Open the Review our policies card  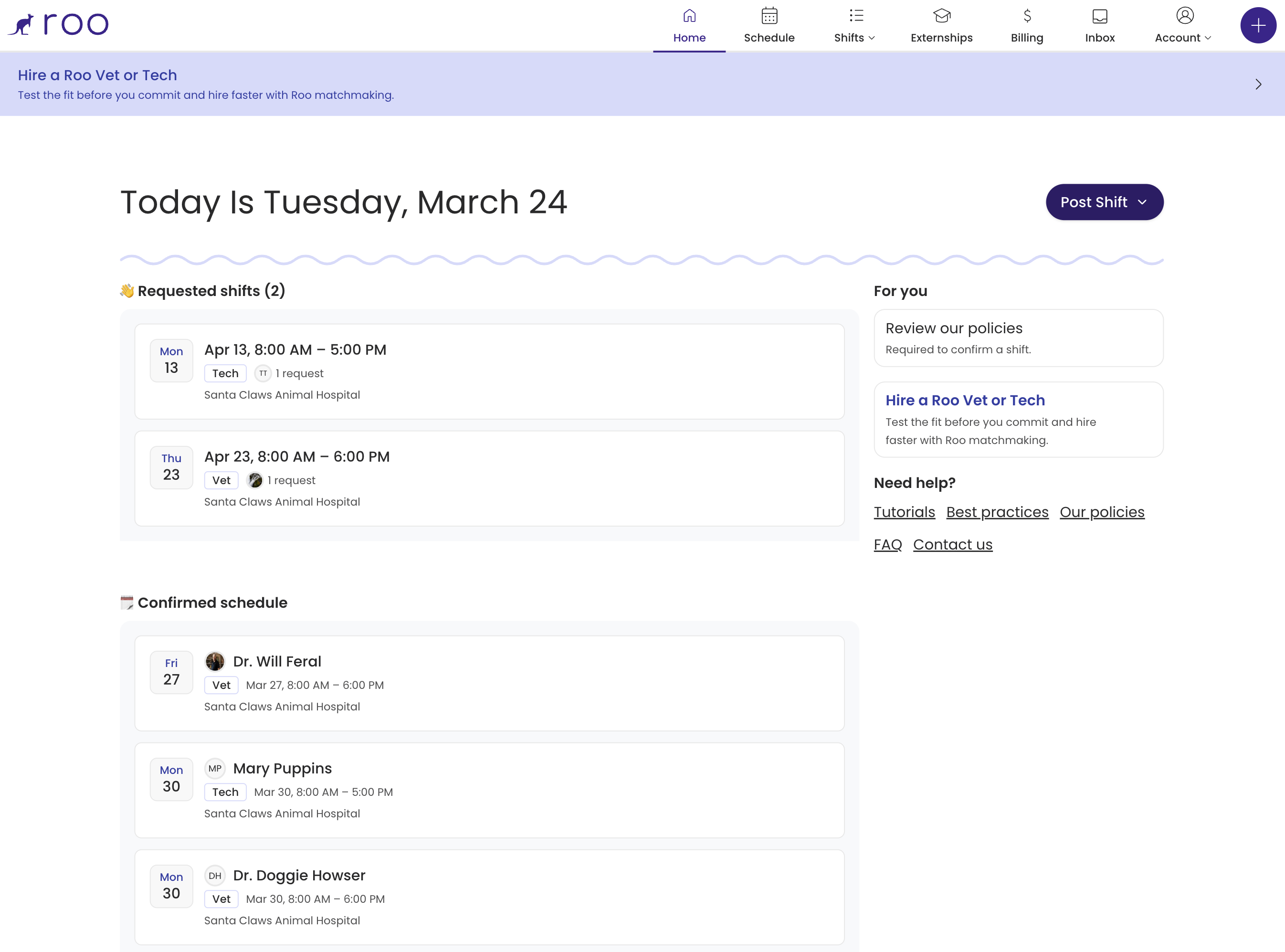pos(1018,338)
